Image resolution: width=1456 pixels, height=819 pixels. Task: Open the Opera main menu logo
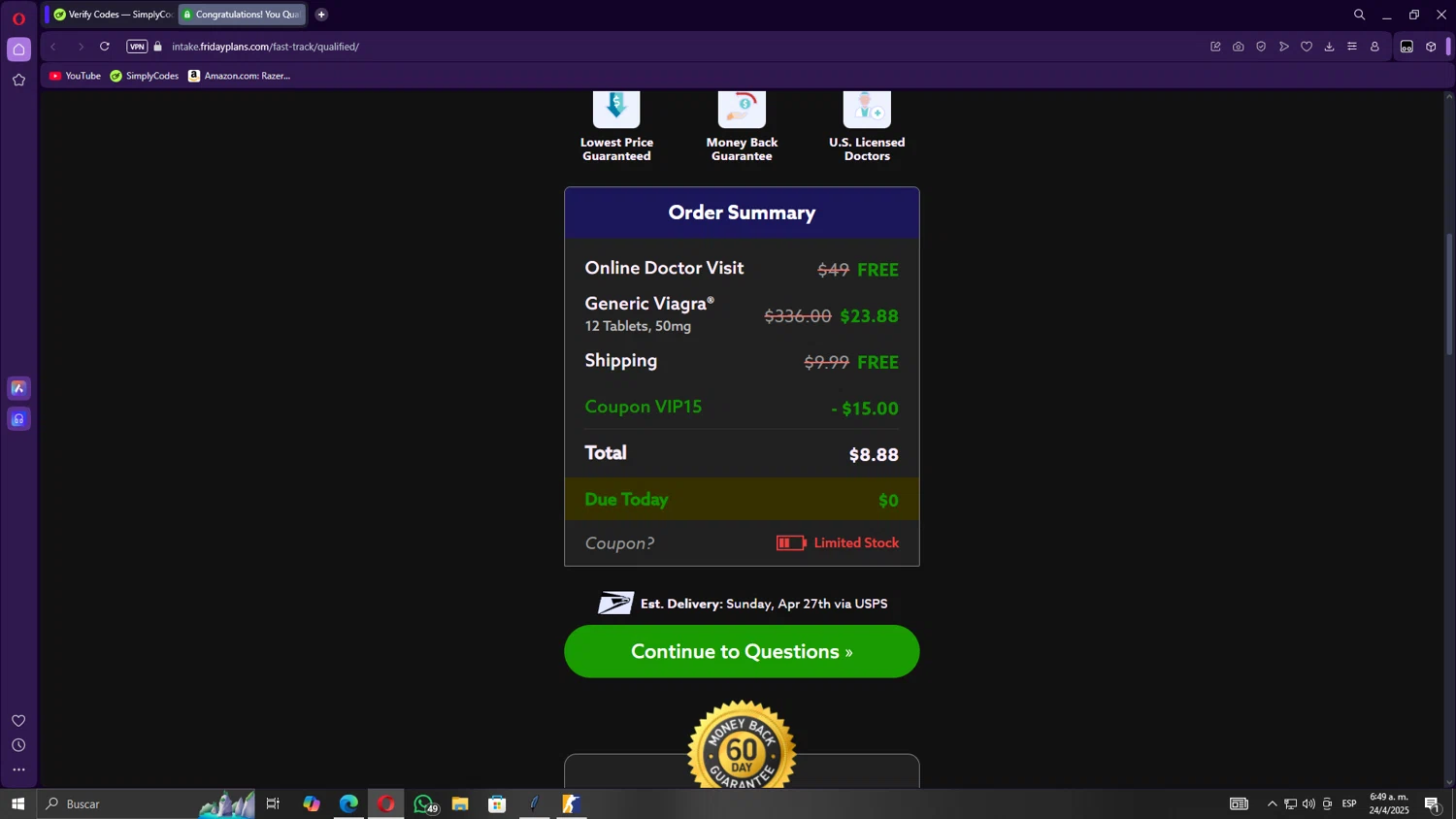click(x=18, y=18)
